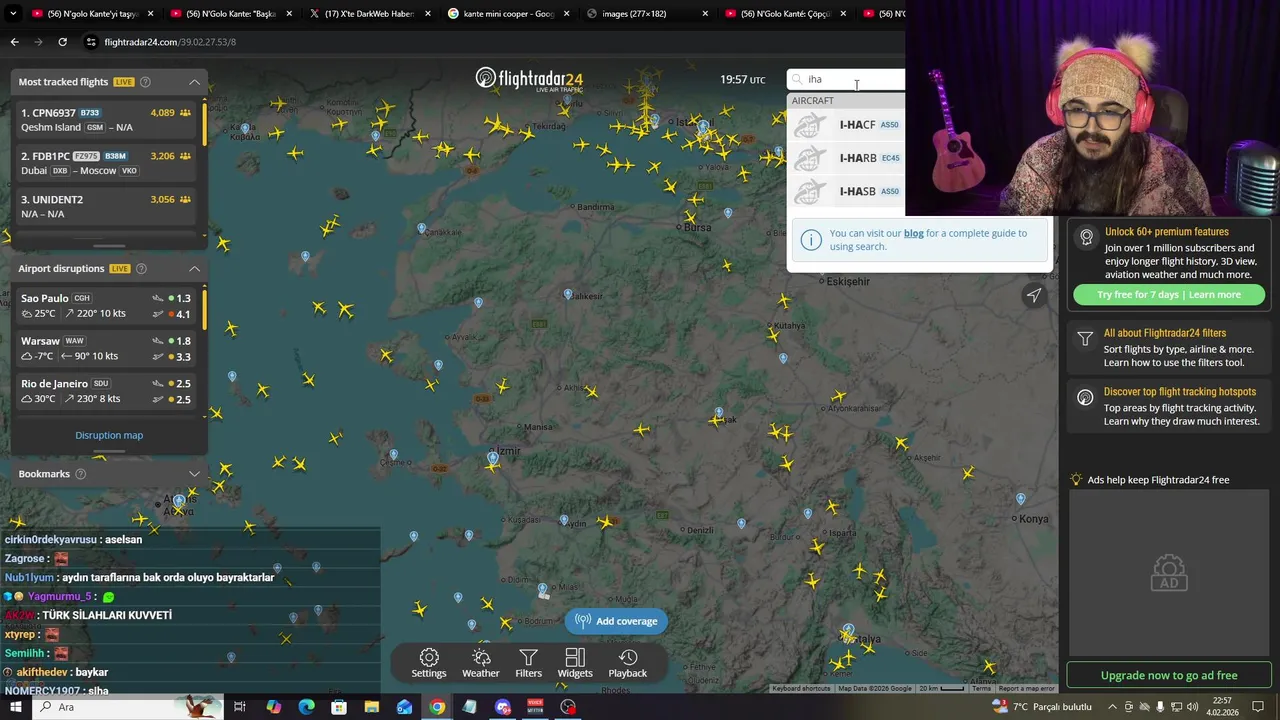Open Sao Paulo CGH airport disruption row
Screen dimensions: 1280x720
(107, 305)
